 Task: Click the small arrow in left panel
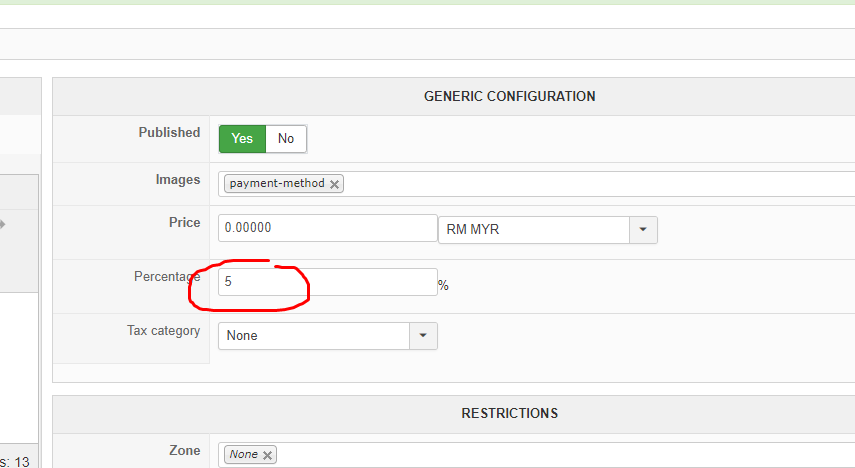(x=3, y=224)
